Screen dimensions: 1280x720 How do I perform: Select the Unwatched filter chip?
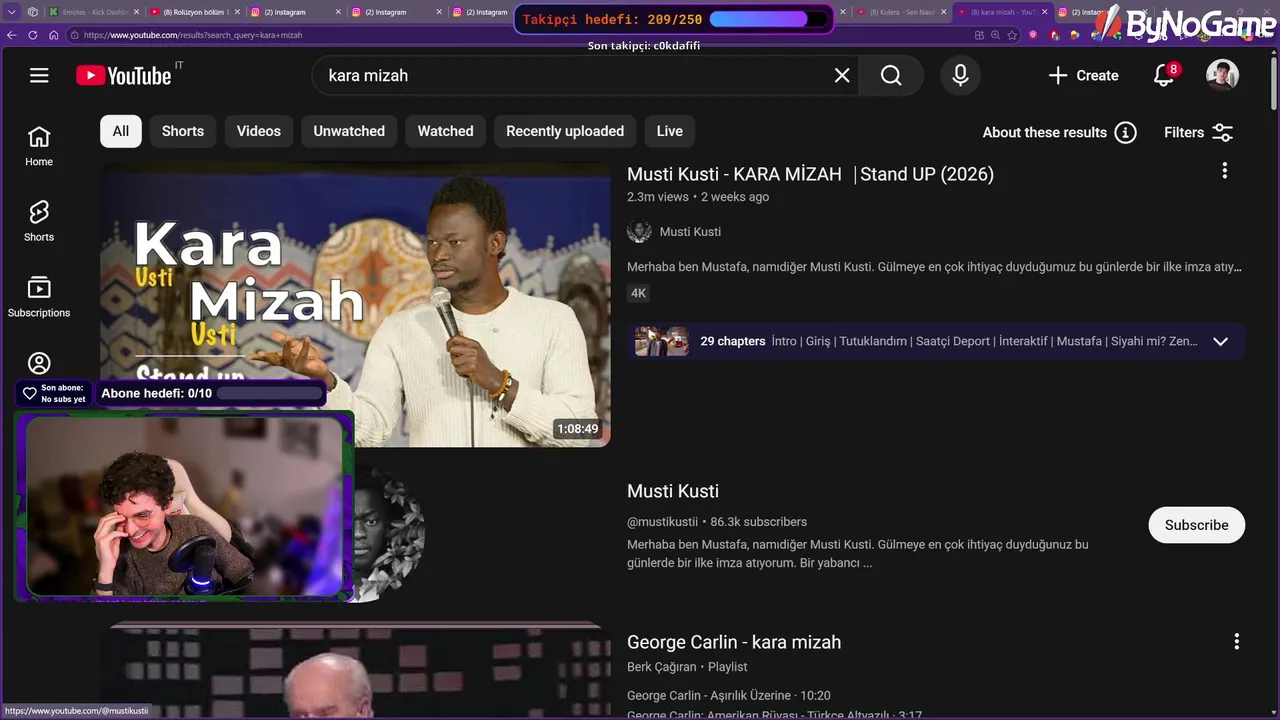[x=349, y=131]
